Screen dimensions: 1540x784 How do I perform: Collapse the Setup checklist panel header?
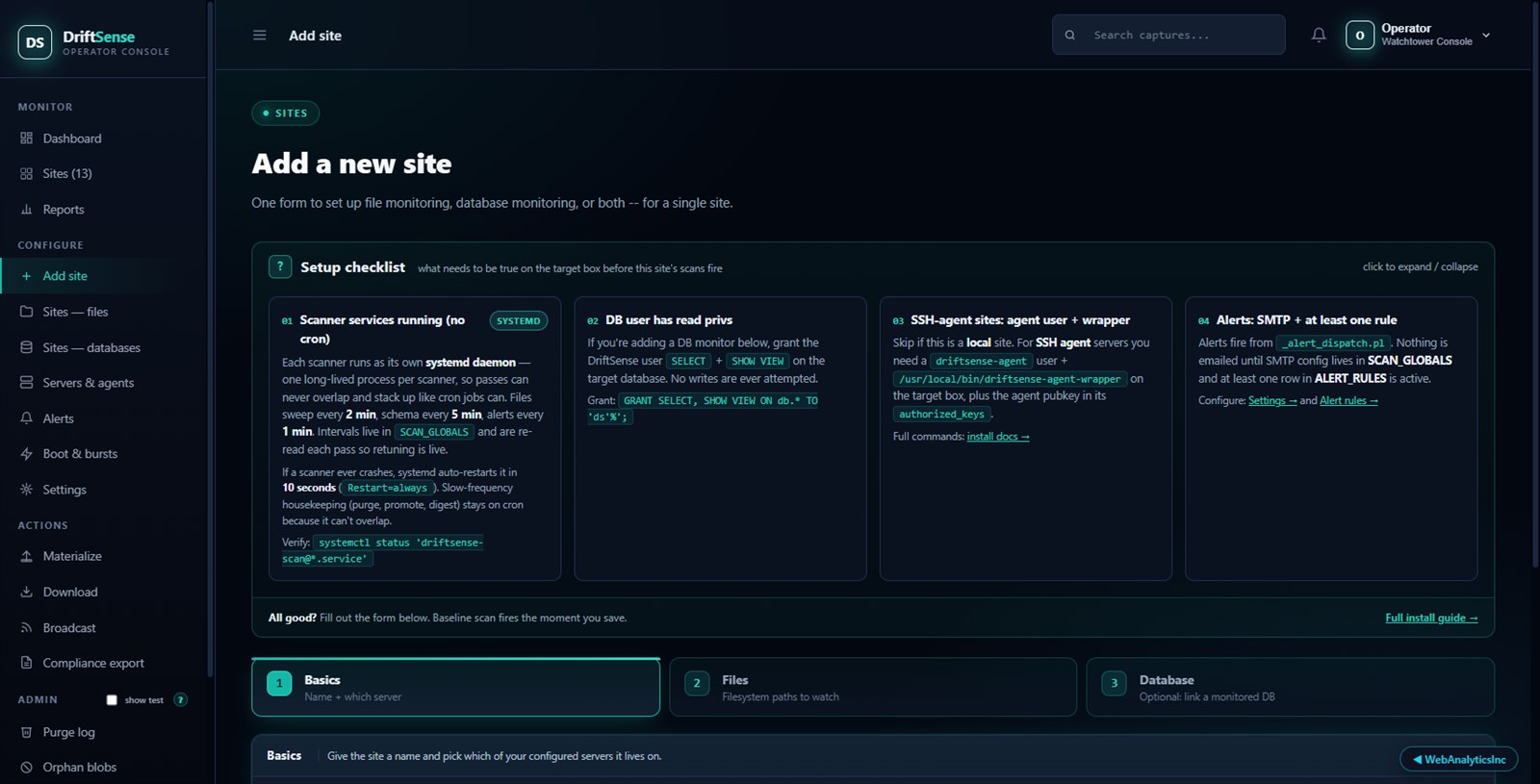point(873,267)
